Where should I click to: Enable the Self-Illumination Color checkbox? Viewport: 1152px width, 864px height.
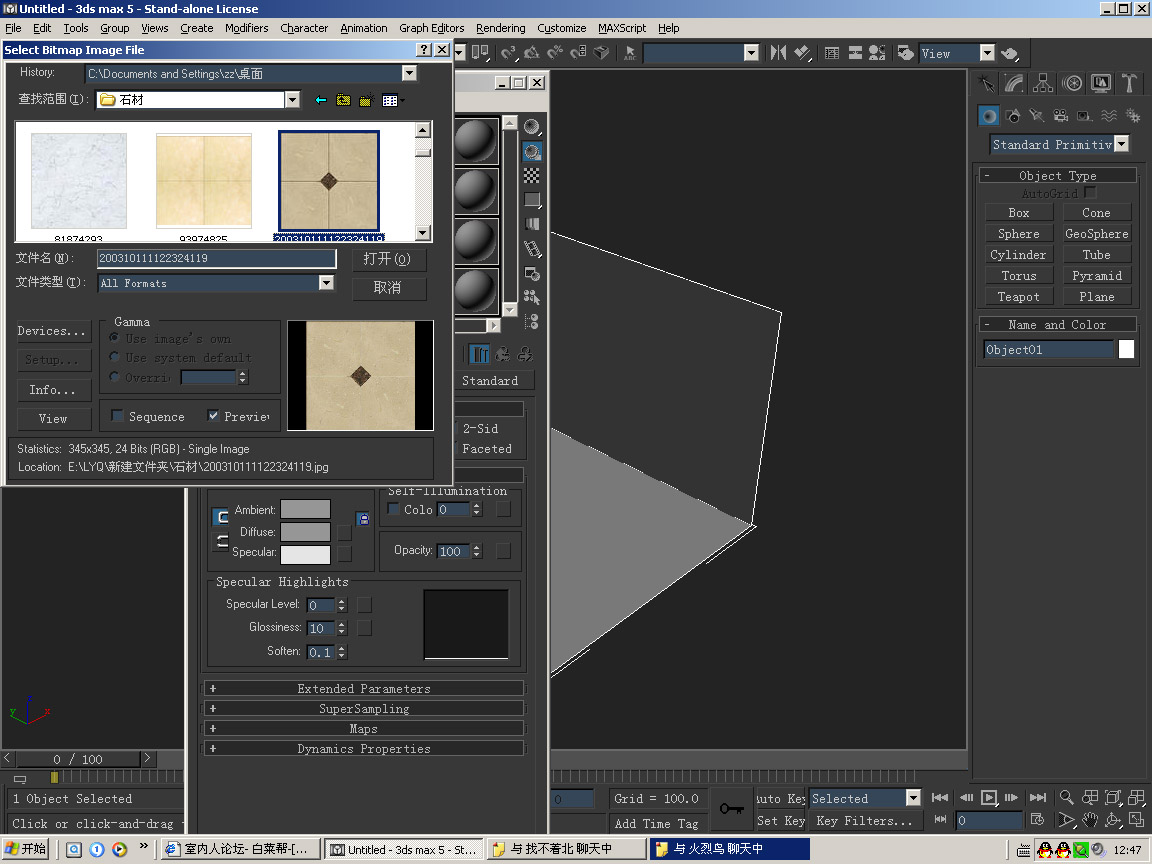394,508
